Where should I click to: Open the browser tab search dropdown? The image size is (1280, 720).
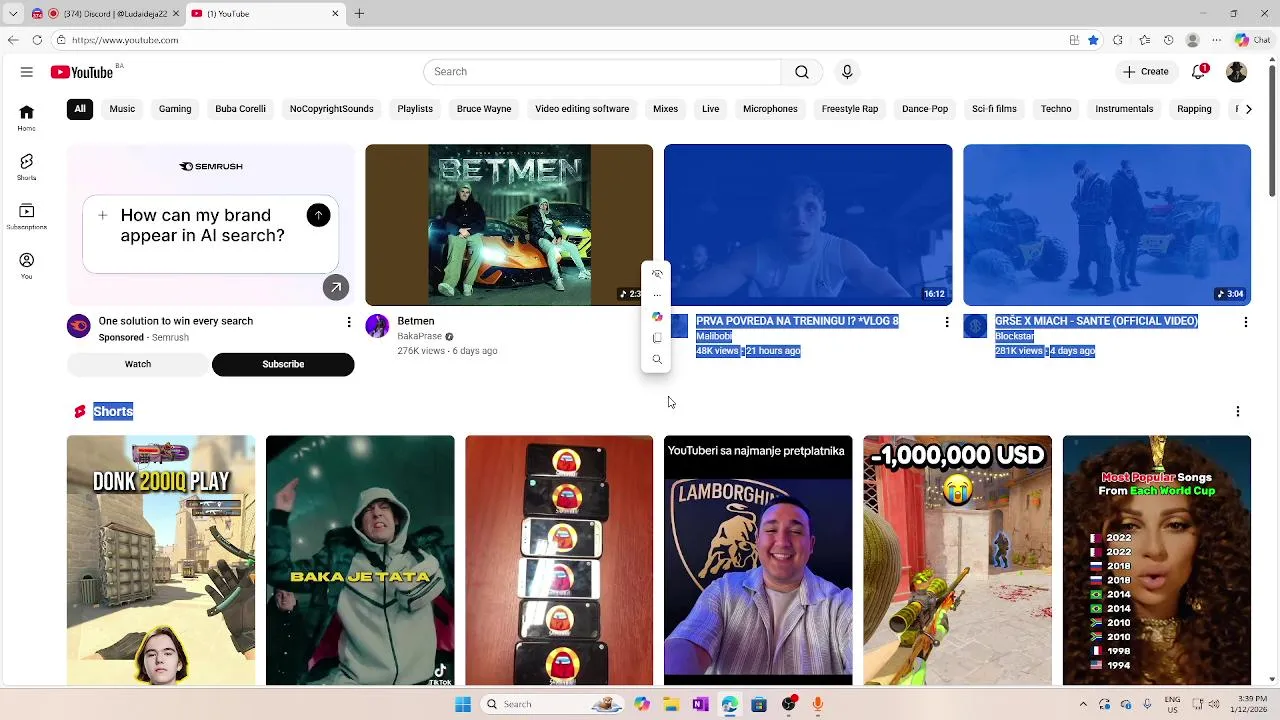tap(12, 14)
